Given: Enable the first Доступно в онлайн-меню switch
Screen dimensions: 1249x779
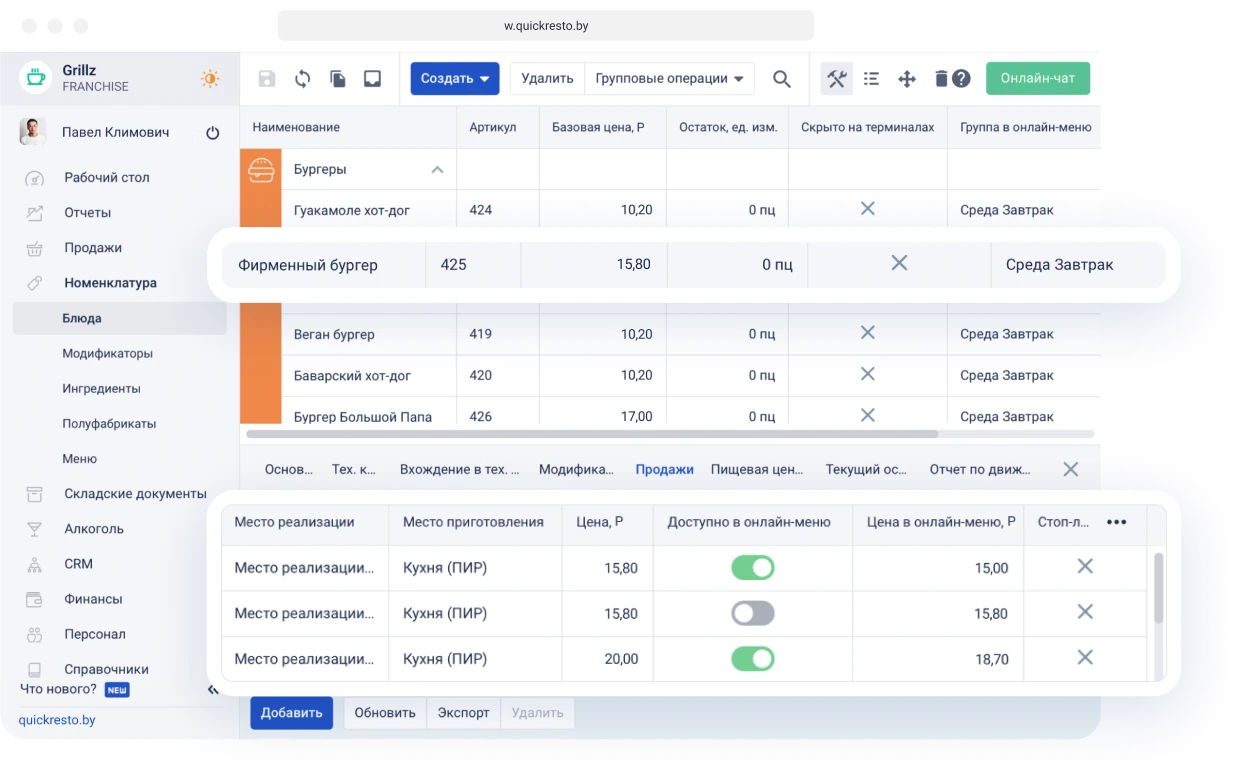Looking at the screenshot, I should coord(753,567).
